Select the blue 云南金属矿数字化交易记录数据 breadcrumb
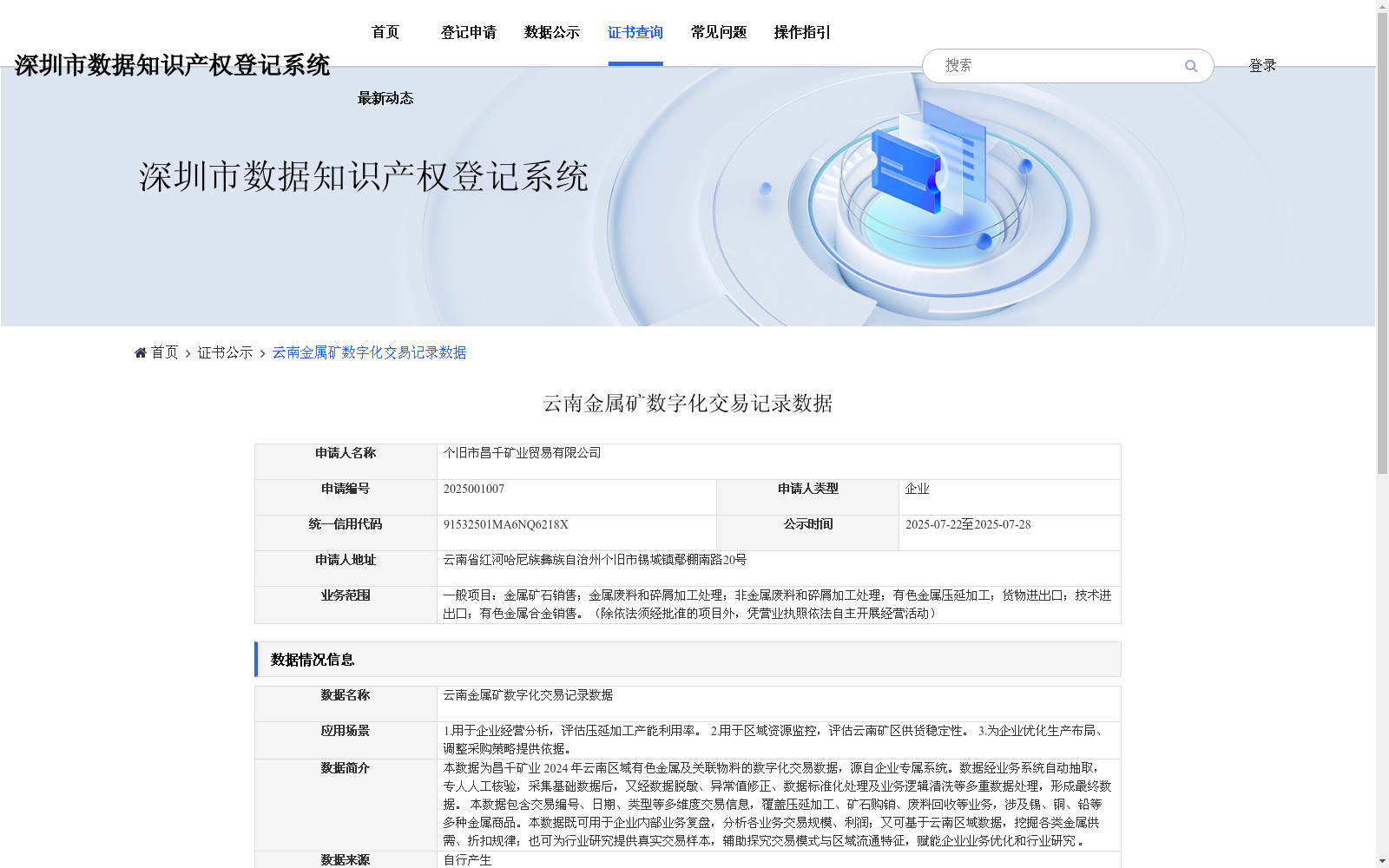Viewport: 1389px width, 868px height. pos(367,352)
